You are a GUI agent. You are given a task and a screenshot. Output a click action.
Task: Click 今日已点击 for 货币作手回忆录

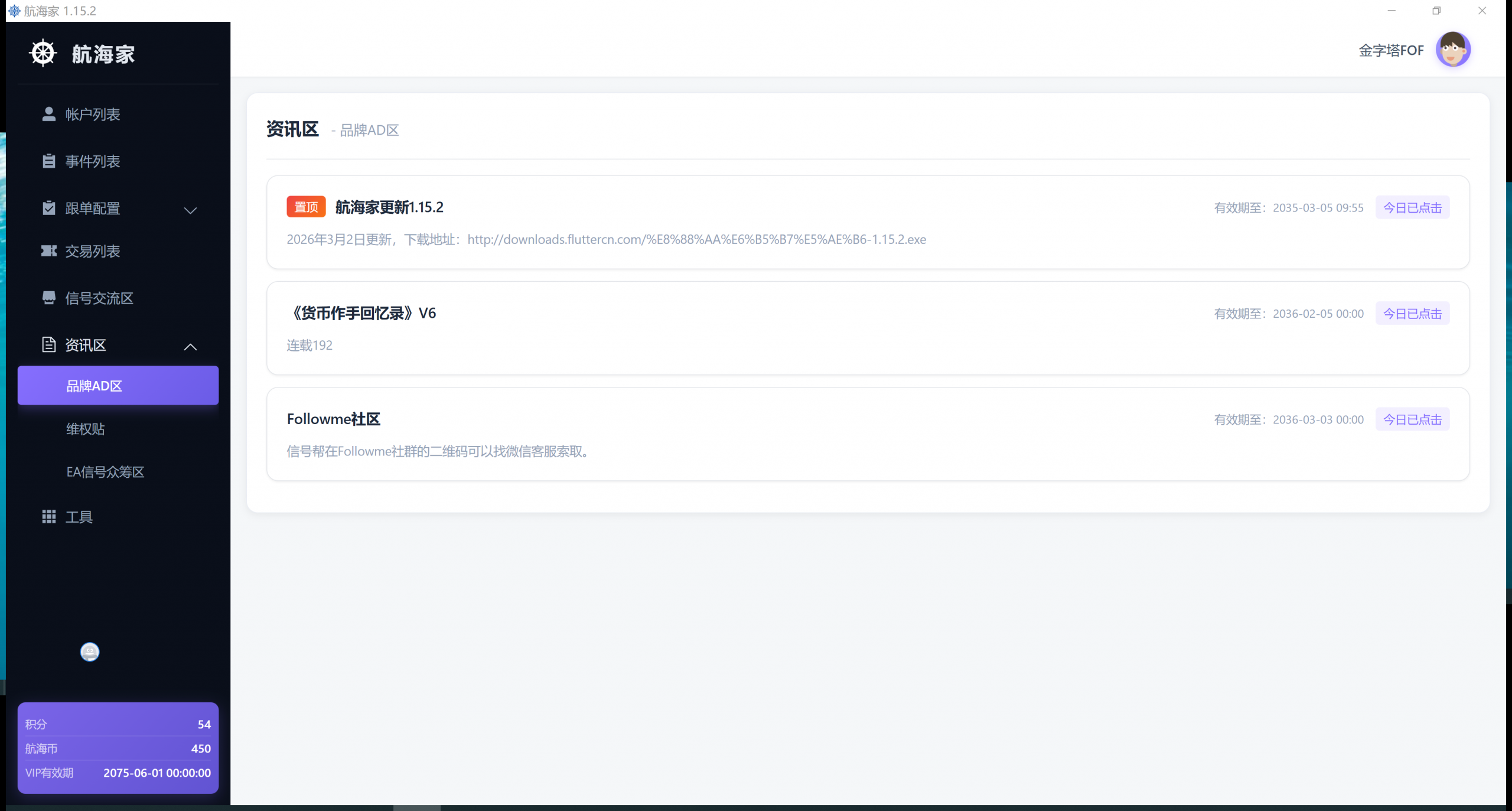pyautogui.click(x=1412, y=314)
